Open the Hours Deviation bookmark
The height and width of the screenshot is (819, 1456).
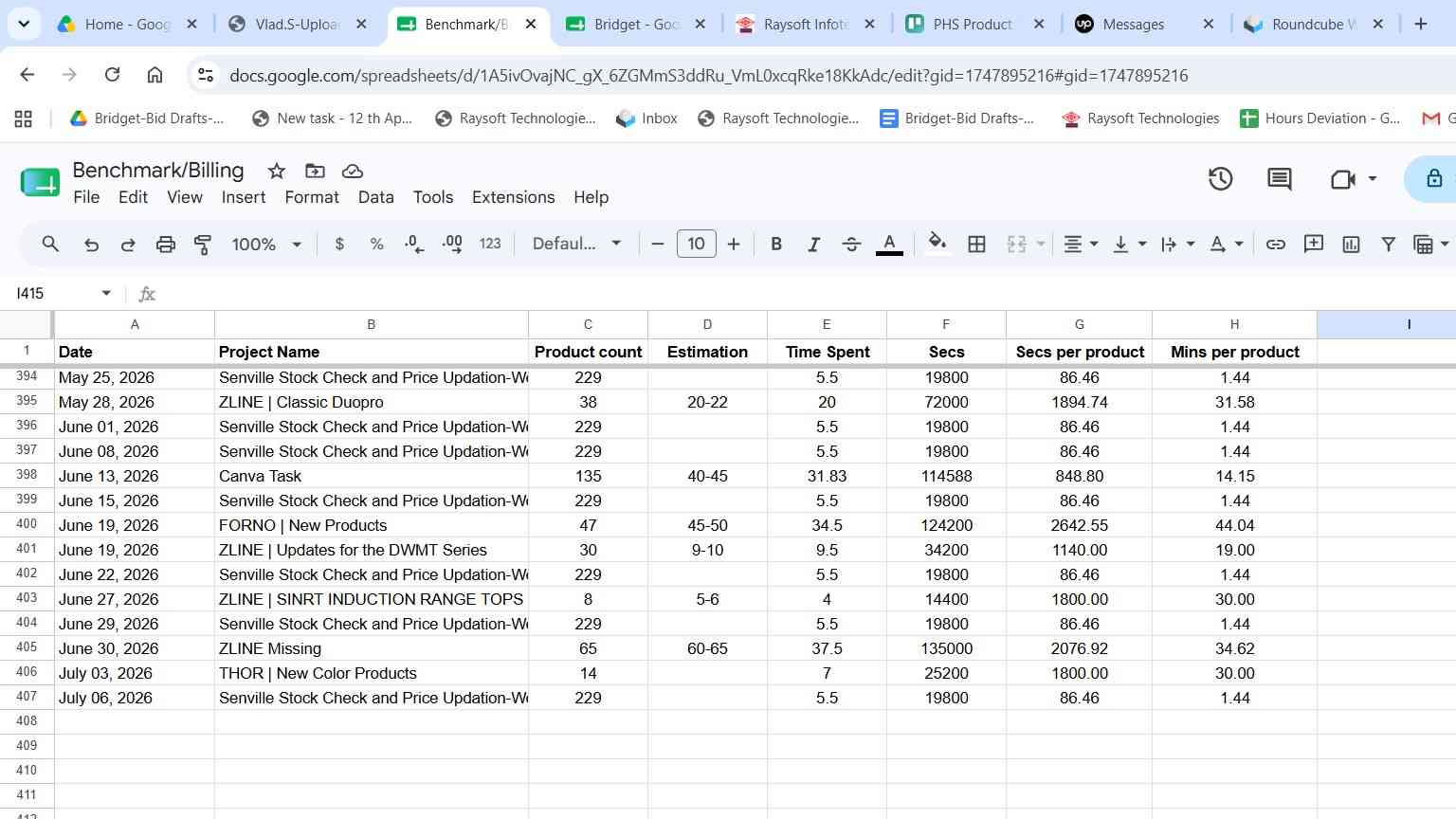pos(1319,118)
